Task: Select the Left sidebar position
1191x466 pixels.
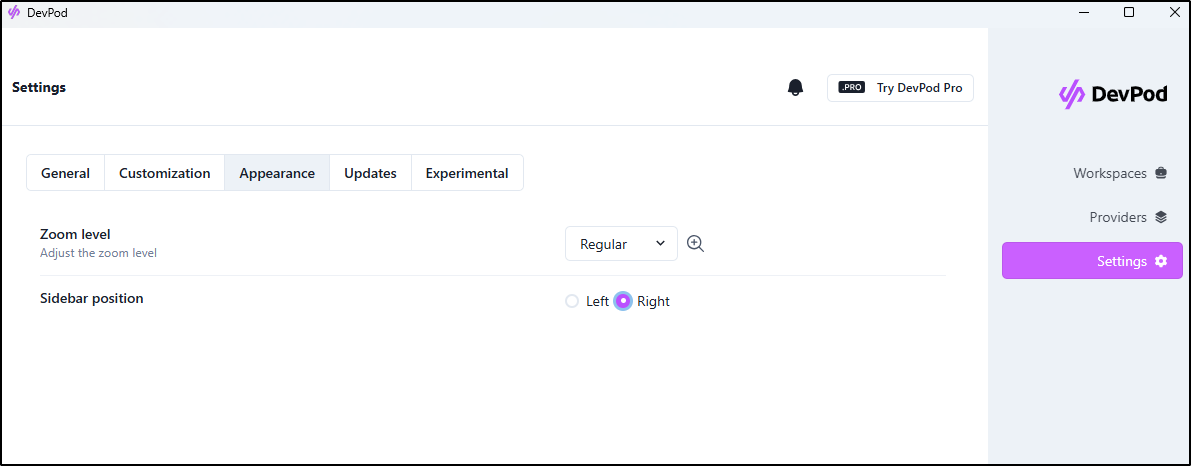Action: [572, 301]
